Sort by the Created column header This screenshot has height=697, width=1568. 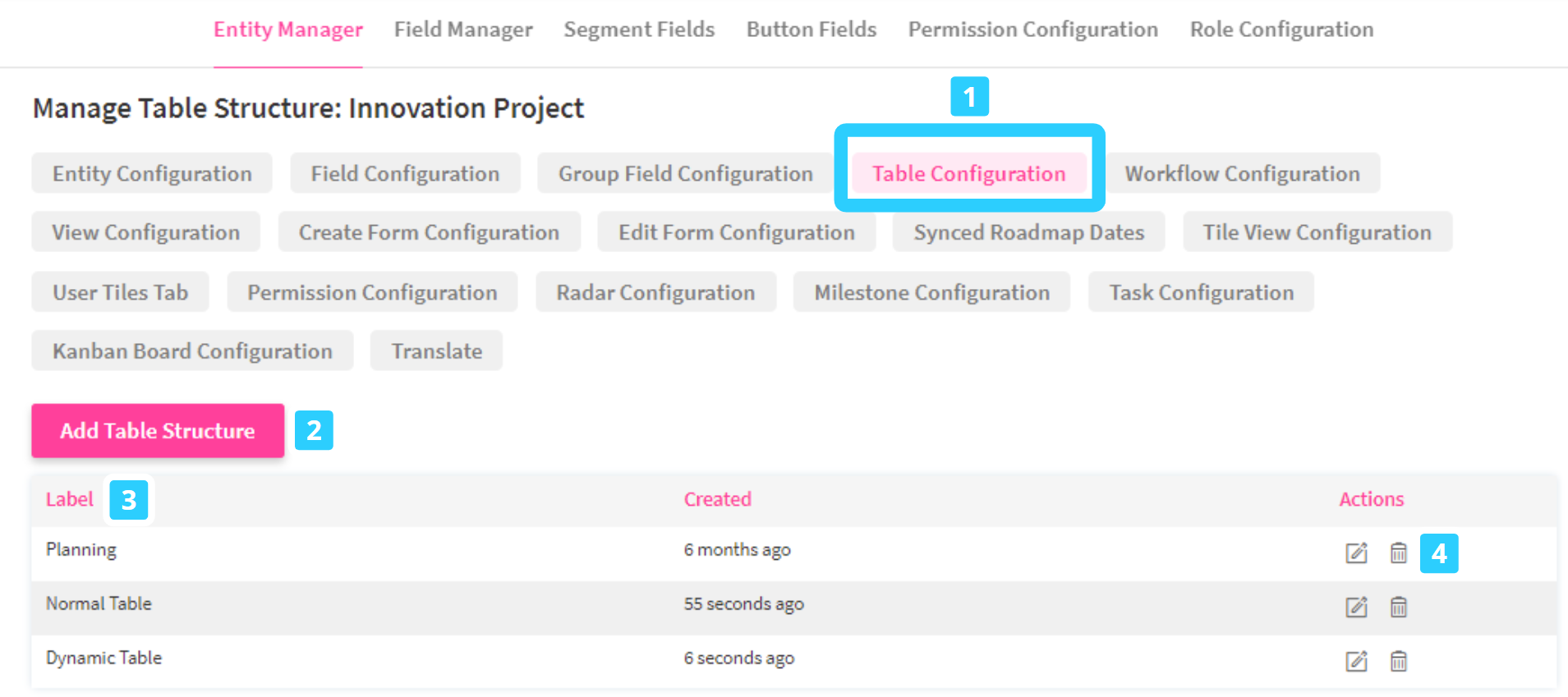click(x=717, y=499)
